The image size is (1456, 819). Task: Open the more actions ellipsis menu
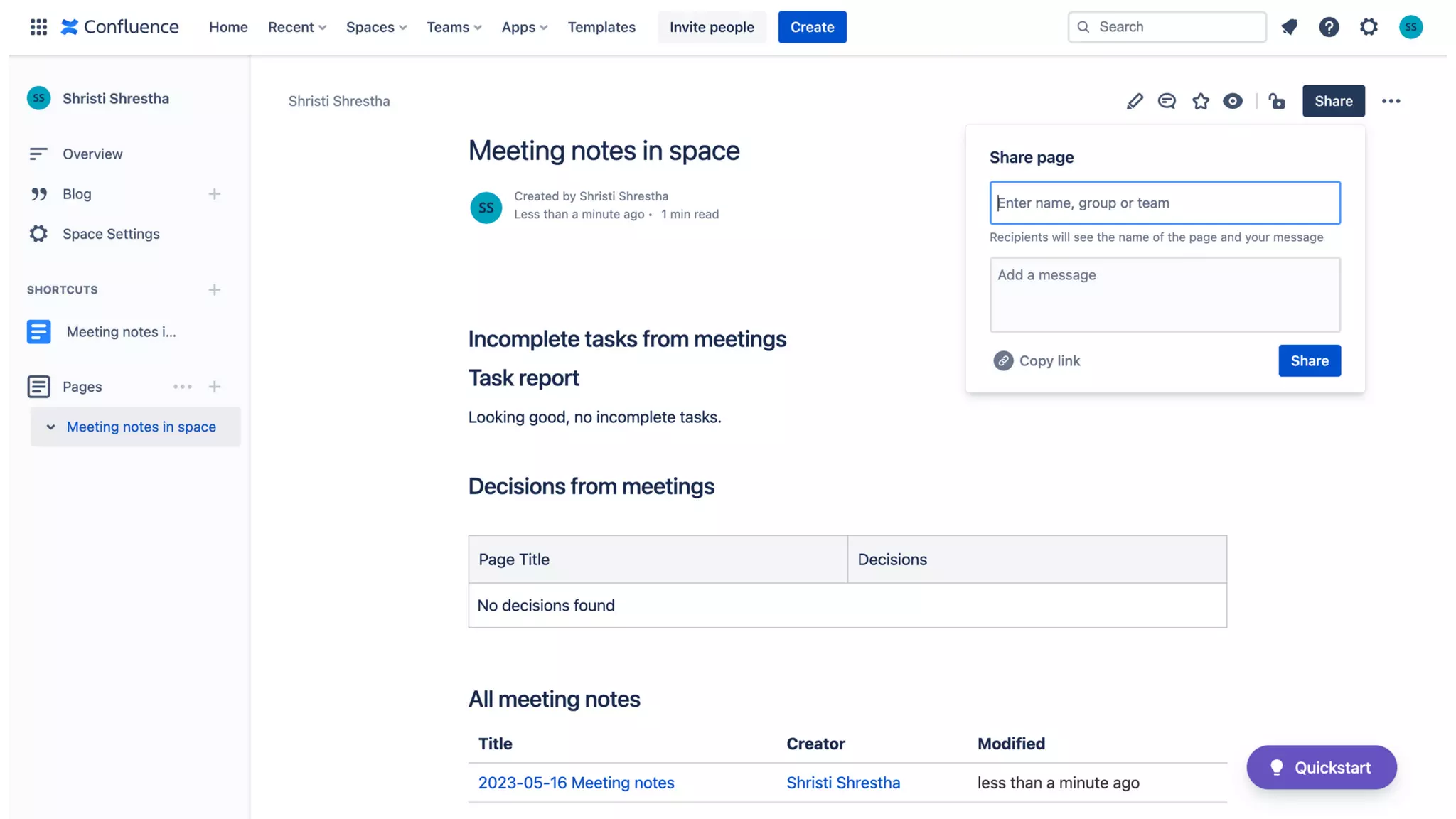(1391, 101)
